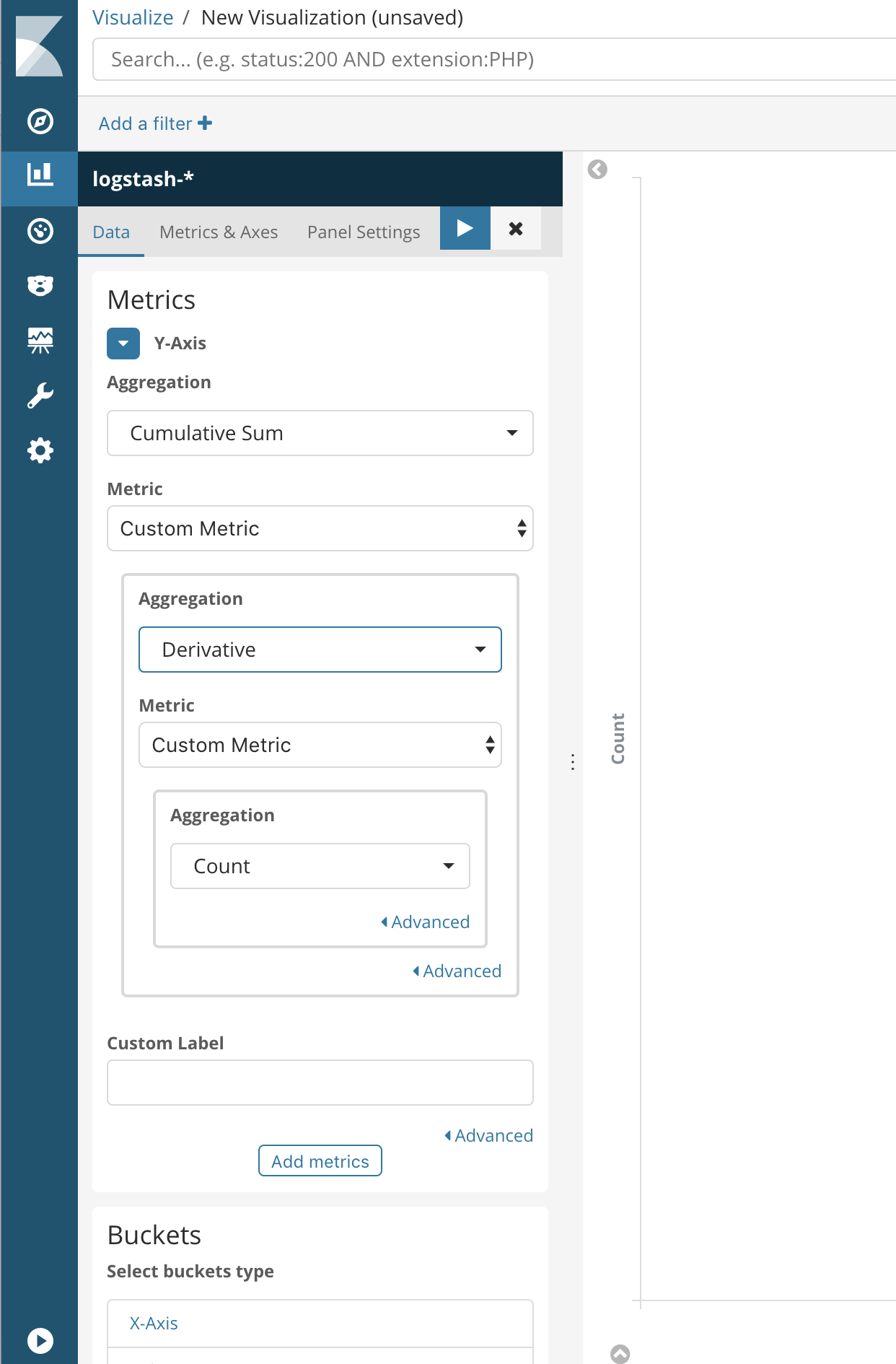Collapse the sidebar using the bottom circular arrow
Image resolution: width=896 pixels, height=1364 pixels.
(x=40, y=1341)
